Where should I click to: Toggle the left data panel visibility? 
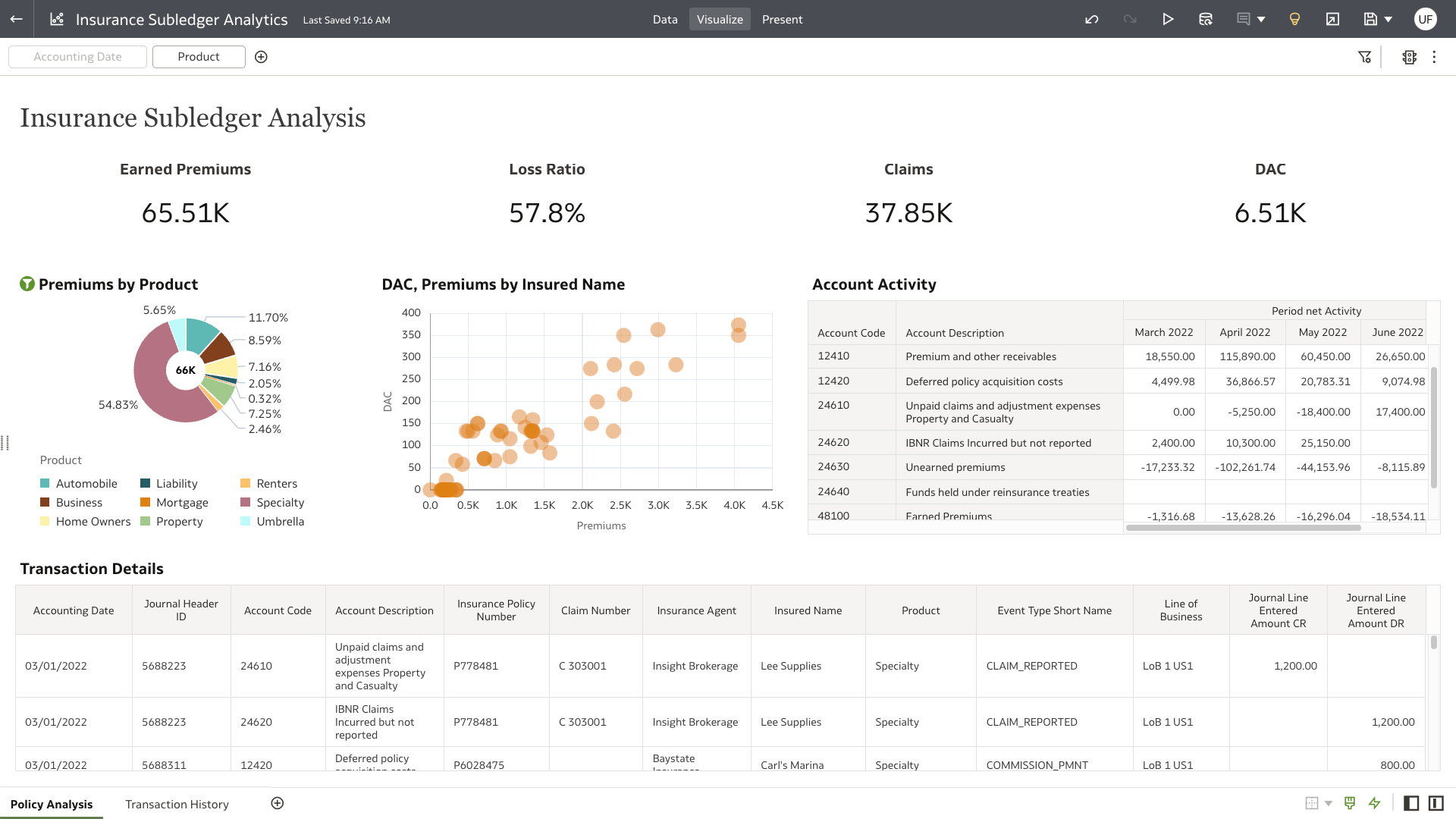point(1411,803)
